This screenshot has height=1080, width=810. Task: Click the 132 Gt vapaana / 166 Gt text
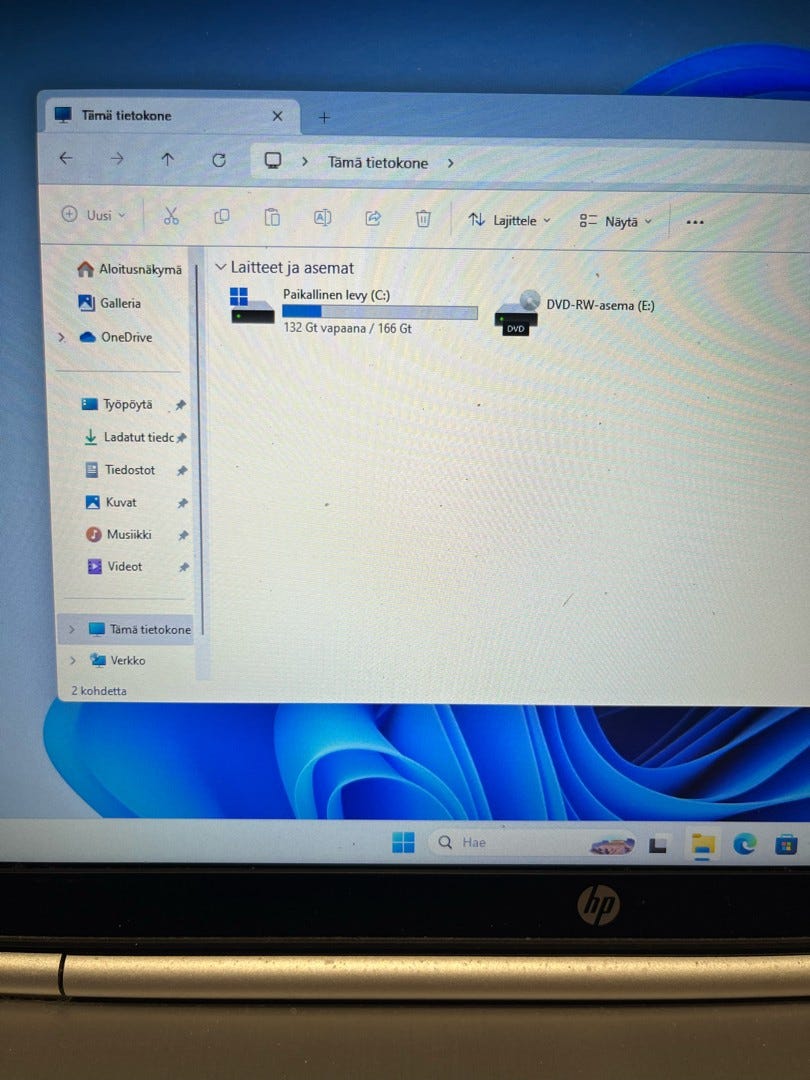click(347, 329)
